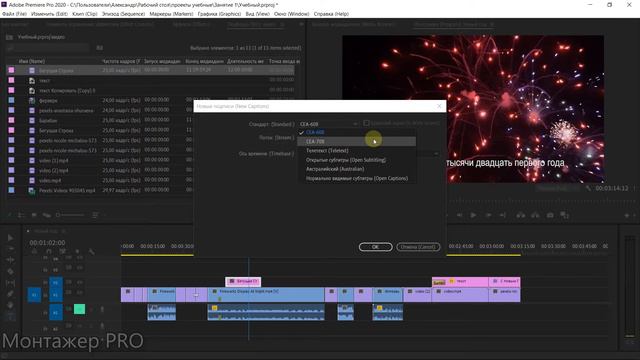The height and width of the screenshot is (360, 640).
Task: Choose CEA-608 checked option
Action: coord(357,132)
